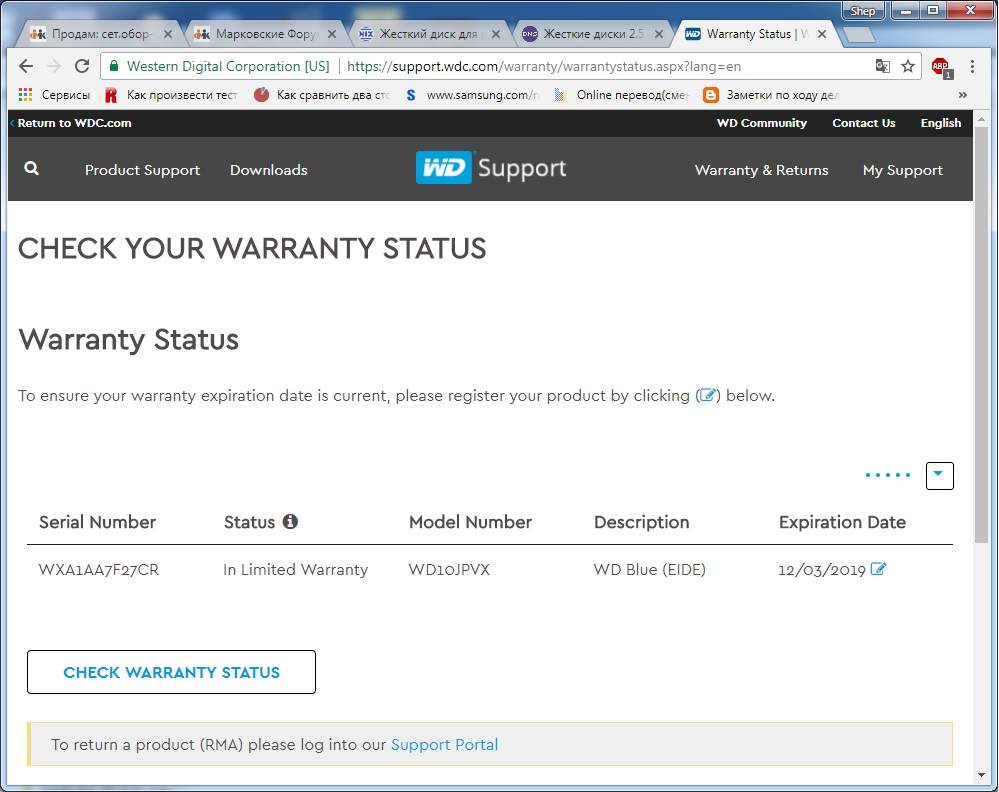
Task: Open the Product Support menu
Action: pyautogui.click(x=142, y=170)
